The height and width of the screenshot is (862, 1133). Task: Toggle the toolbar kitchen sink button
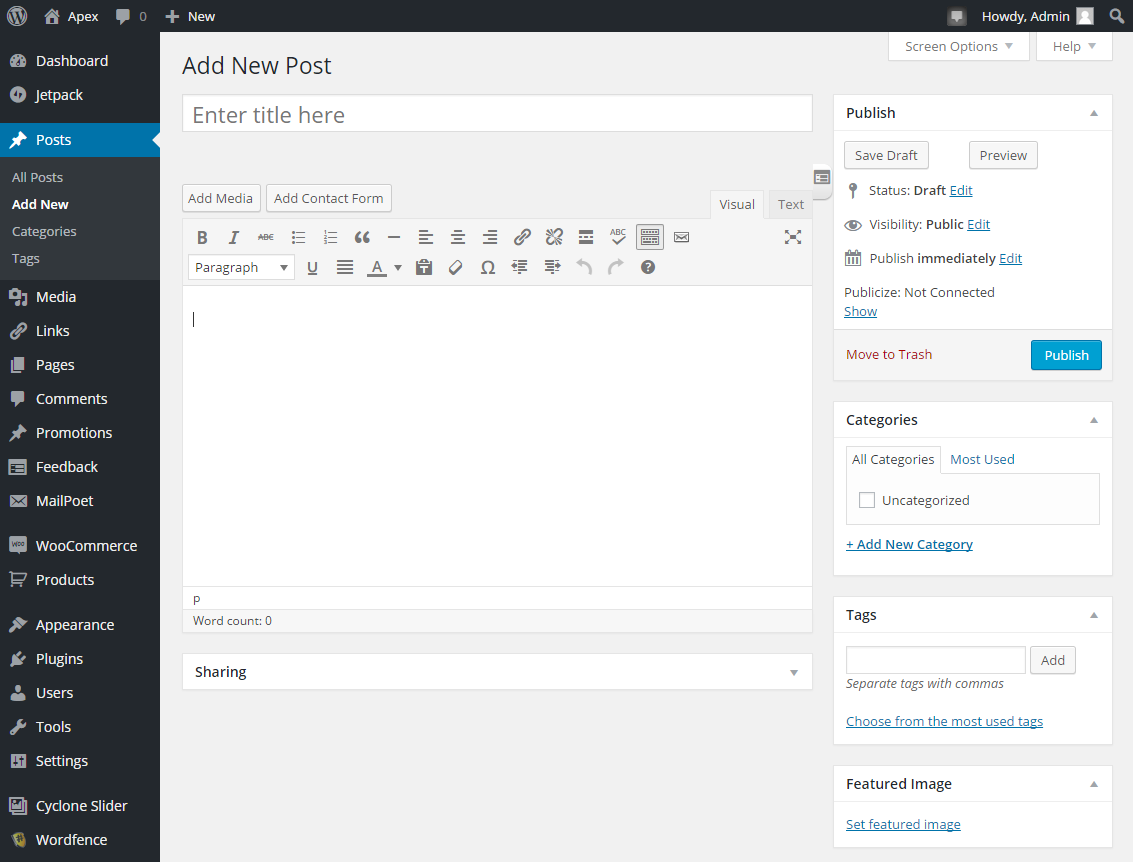point(650,237)
